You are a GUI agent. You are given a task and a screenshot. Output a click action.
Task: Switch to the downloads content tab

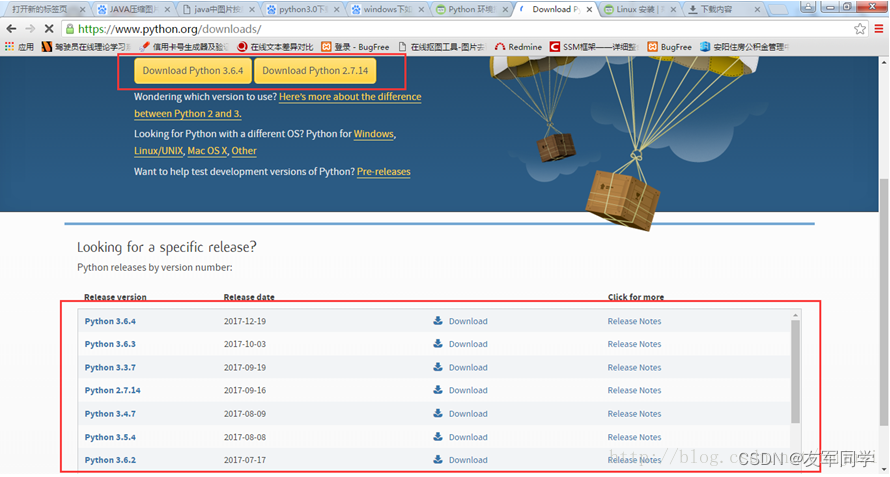723,9
